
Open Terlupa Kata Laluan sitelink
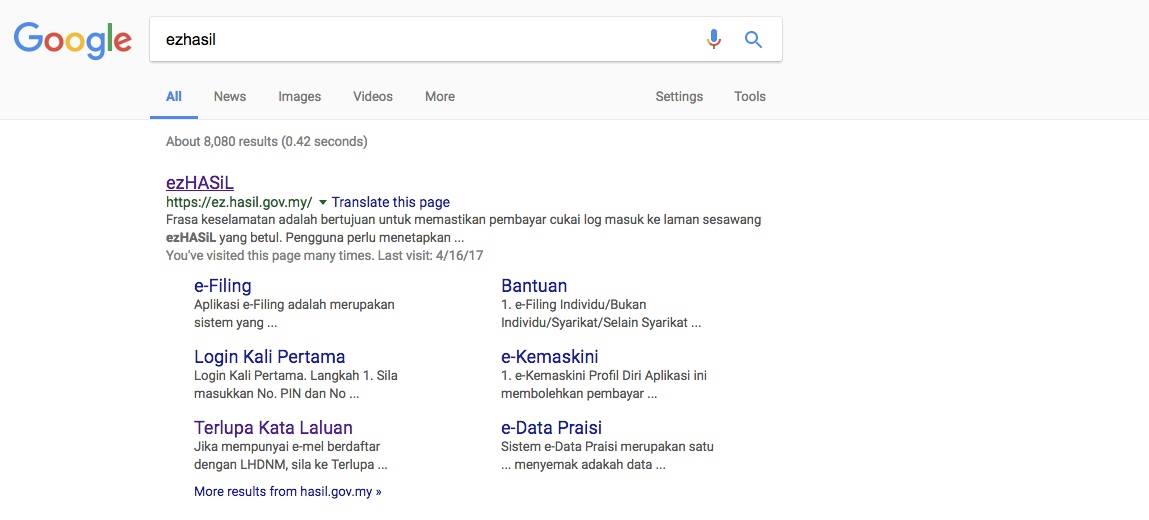click(273, 428)
